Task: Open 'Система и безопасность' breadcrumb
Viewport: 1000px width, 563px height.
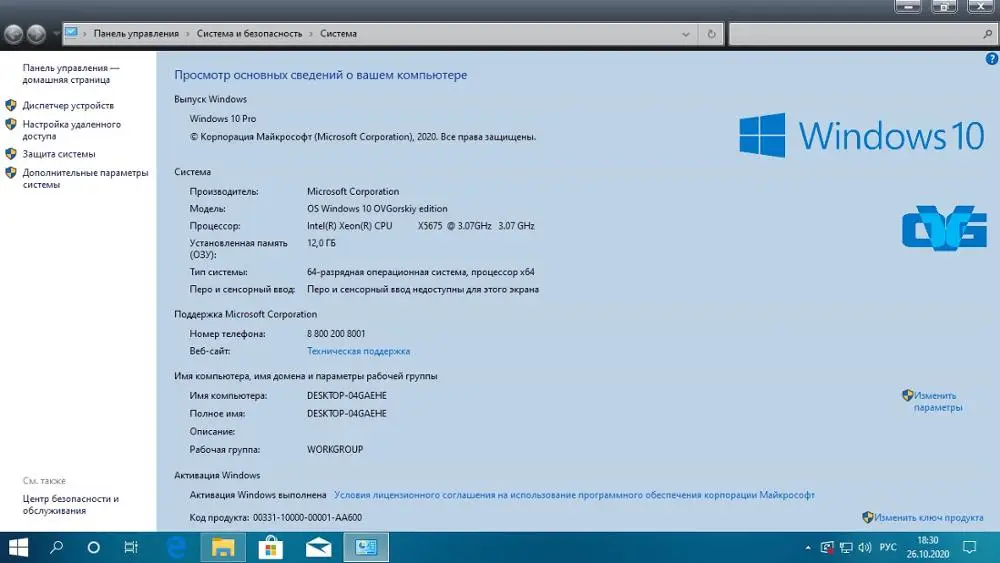Action: (249, 34)
